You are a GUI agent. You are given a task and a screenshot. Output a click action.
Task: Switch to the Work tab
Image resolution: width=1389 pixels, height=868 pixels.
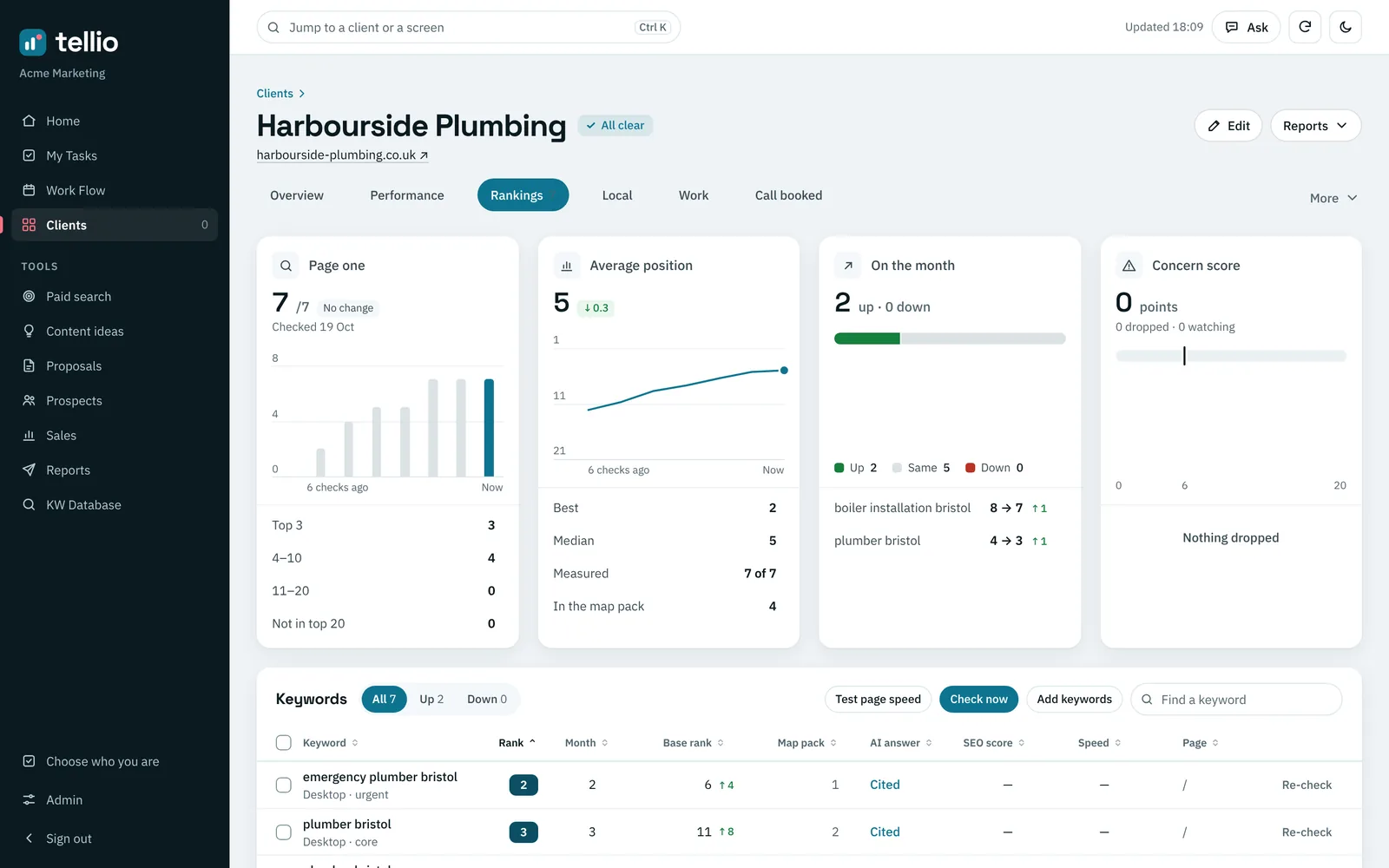[694, 195]
